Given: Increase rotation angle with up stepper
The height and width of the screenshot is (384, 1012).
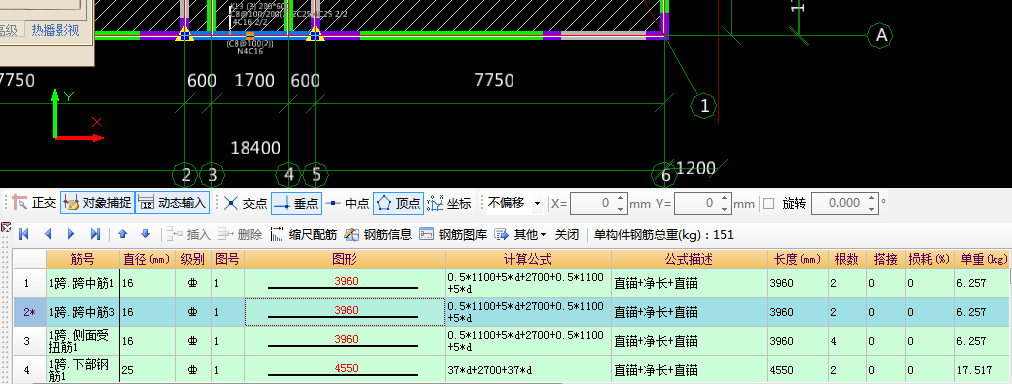Looking at the screenshot, I should 872,199.
